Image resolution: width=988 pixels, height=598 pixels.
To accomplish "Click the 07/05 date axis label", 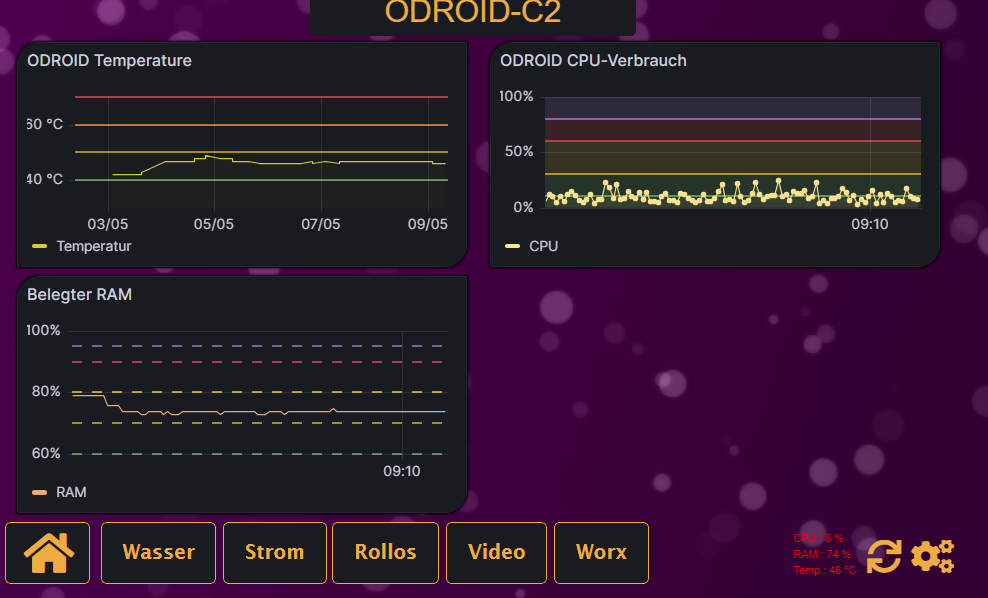I will (321, 224).
